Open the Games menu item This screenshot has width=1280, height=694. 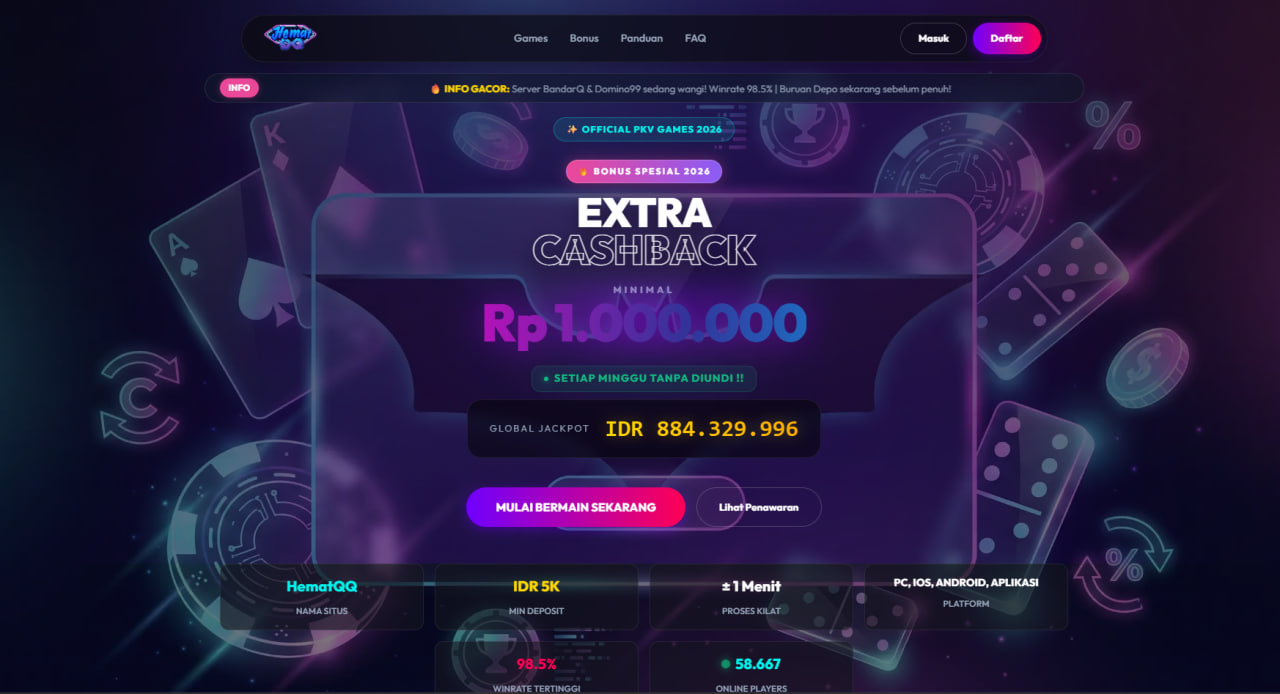[x=531, y=38]
